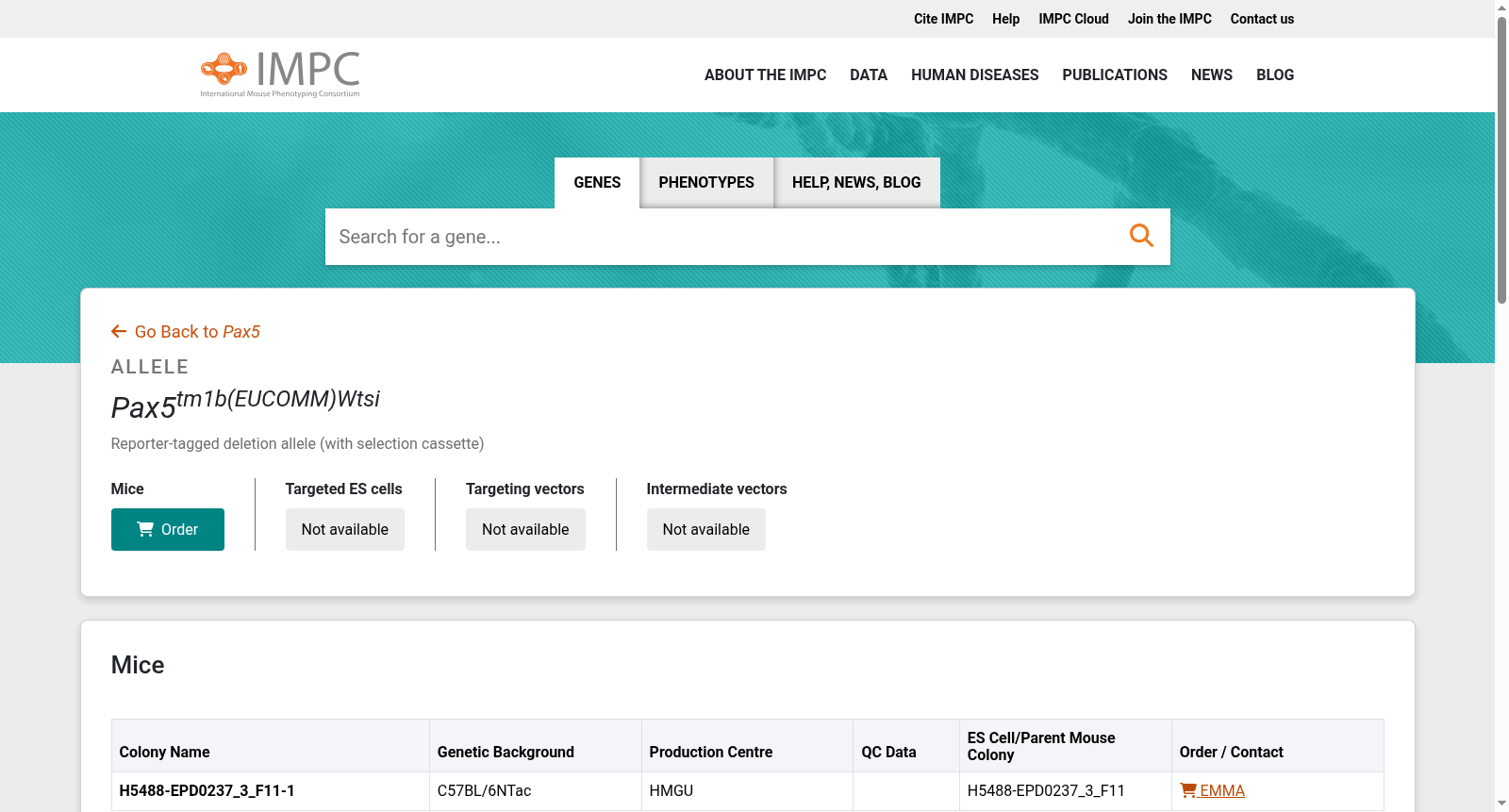This screenshot has height=812, width=1509.
Task: Click Not available under Targeted ES cells
Action: (345, 529)
